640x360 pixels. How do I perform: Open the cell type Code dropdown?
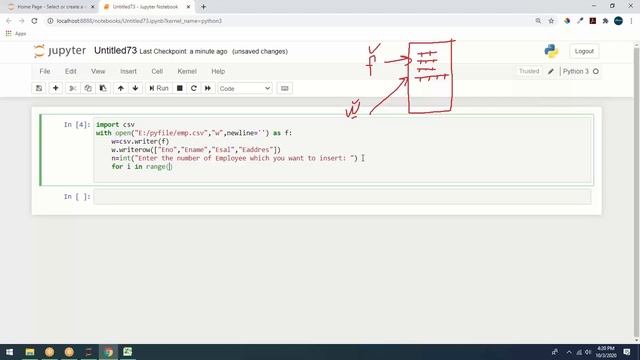(244, 88)
